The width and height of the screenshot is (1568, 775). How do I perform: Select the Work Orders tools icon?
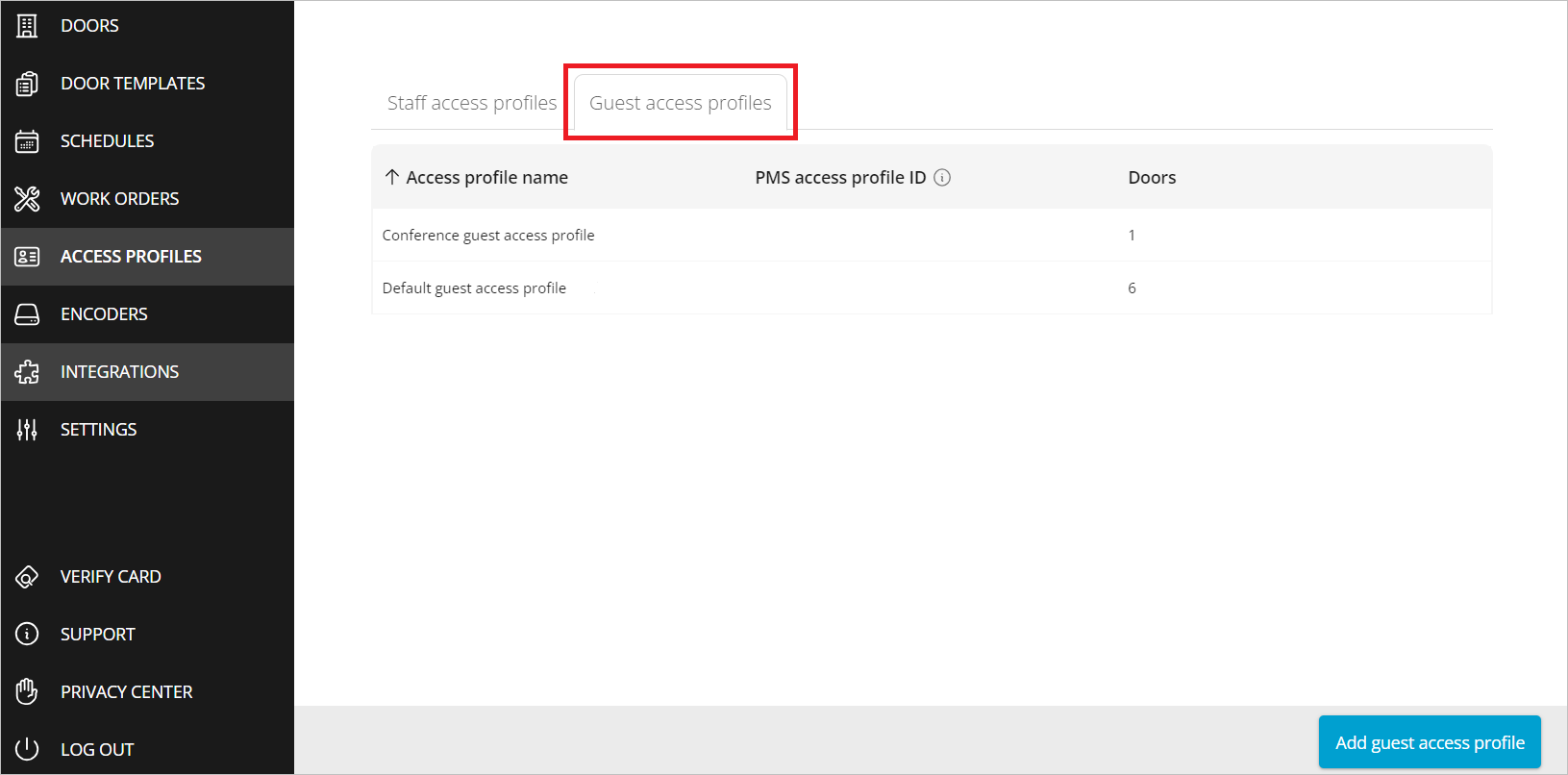click(x=27, y=199)
